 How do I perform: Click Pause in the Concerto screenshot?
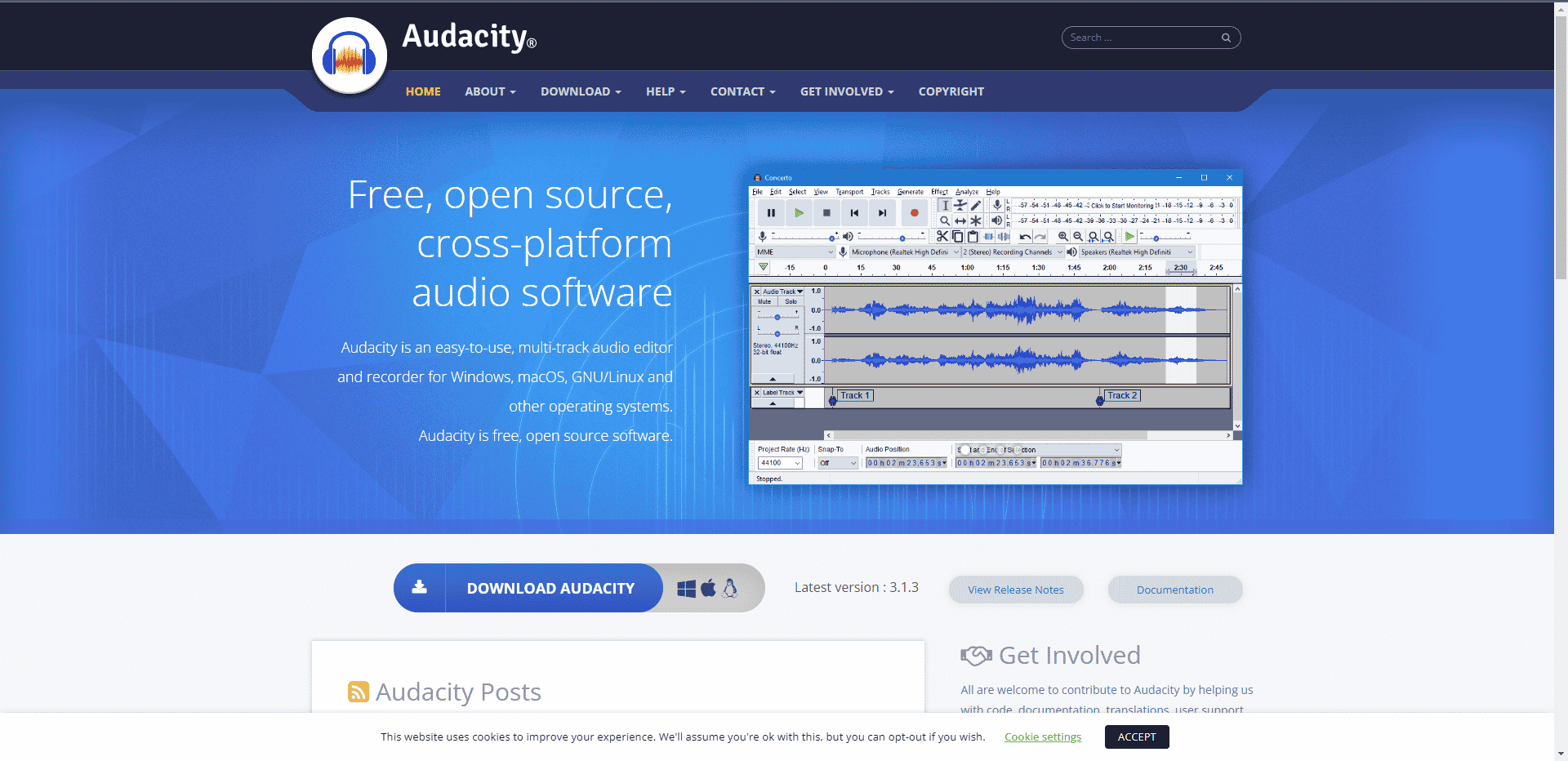coord(771,212)
